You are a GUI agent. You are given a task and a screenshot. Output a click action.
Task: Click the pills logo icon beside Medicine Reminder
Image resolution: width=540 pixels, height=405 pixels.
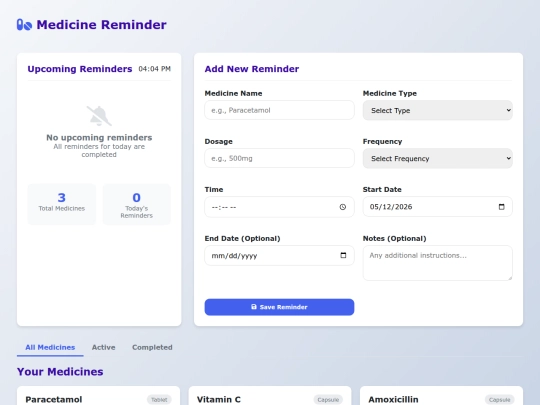pyautogui.click(x=24, y=25)
